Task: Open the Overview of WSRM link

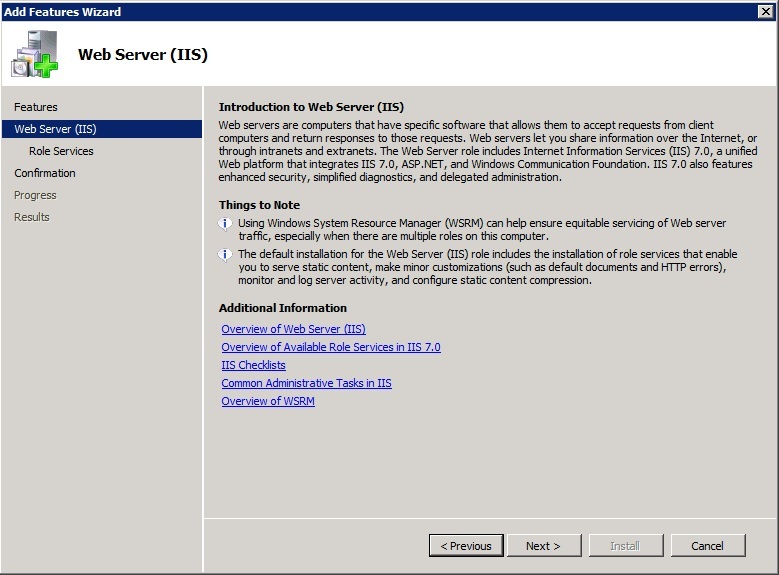Action: tap(268, 401)
